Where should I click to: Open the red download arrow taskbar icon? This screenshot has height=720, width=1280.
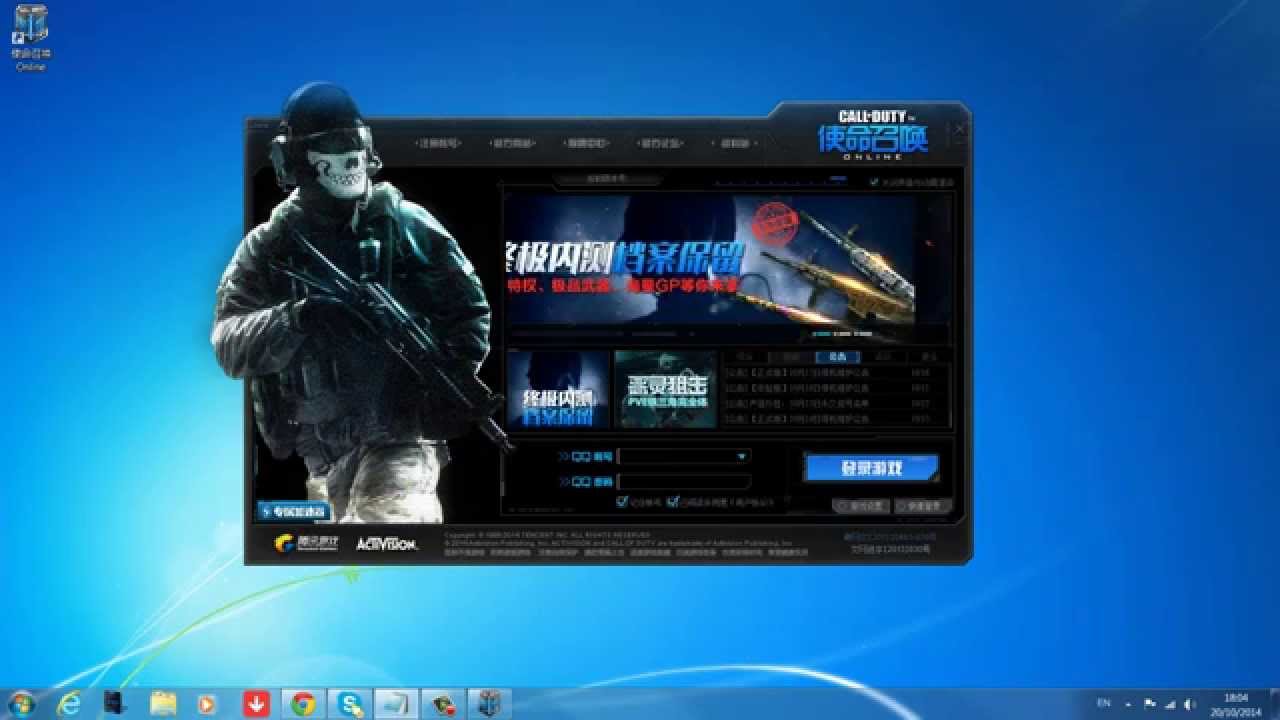pyautogui.click(x=256, y=704)
